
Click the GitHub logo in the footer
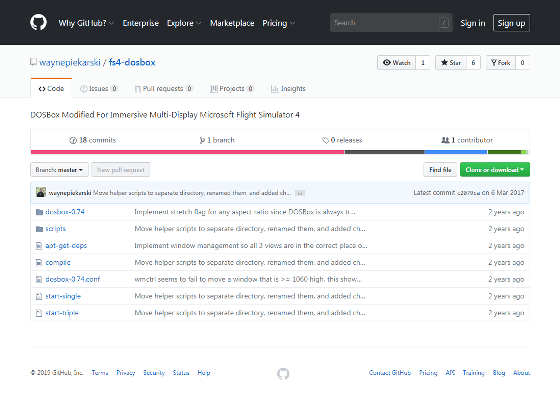tap(283, 374)
